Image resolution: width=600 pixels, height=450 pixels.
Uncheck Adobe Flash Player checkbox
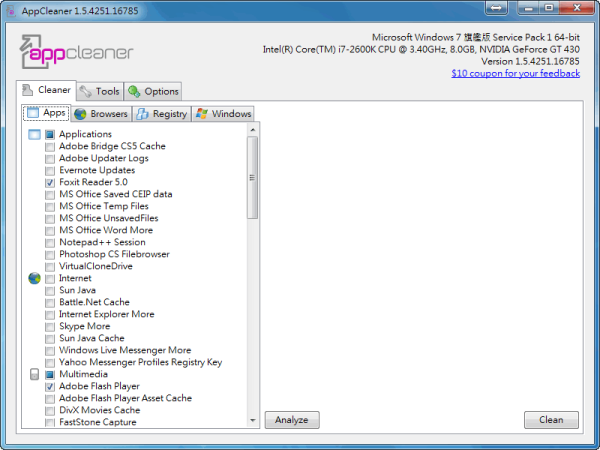point(50,387)
